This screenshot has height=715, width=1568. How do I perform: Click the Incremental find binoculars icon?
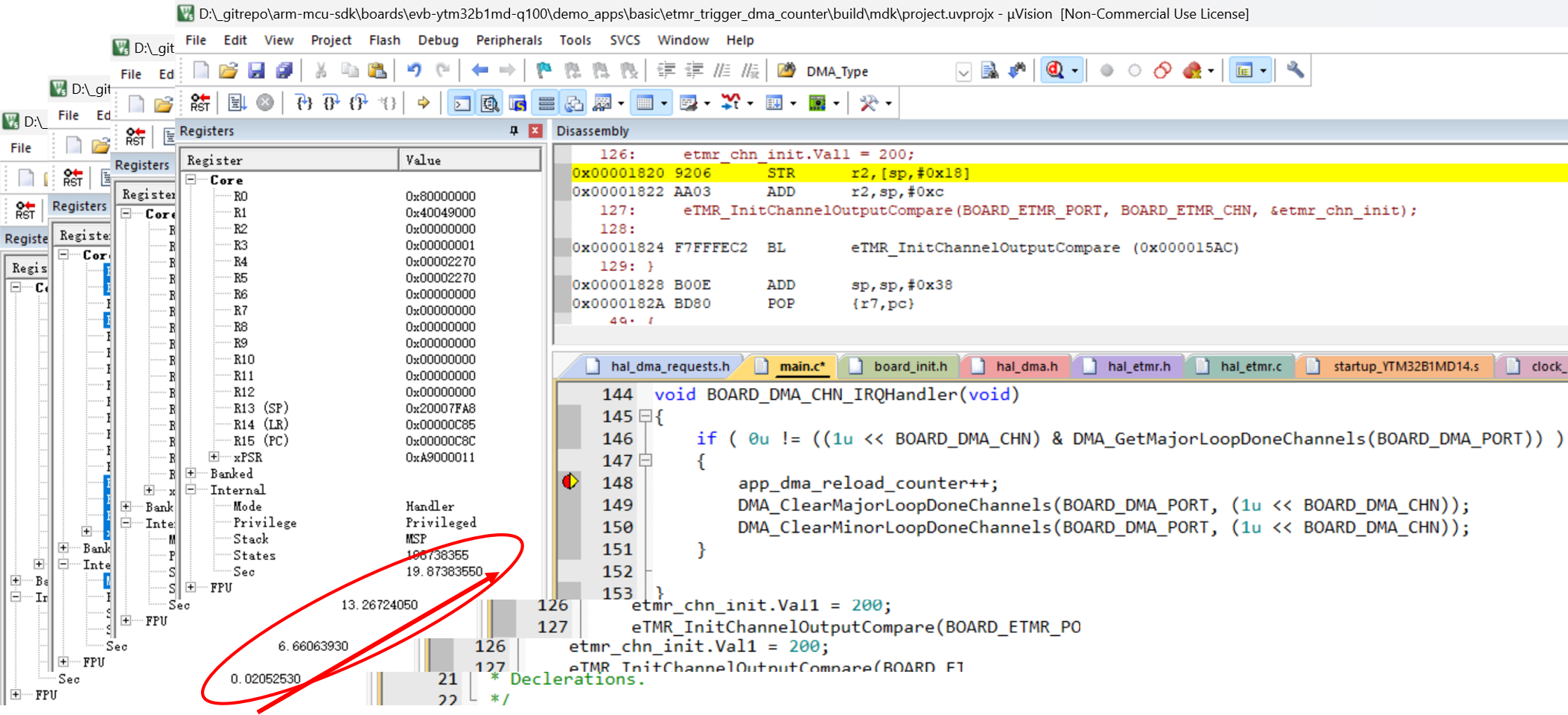1017,71
